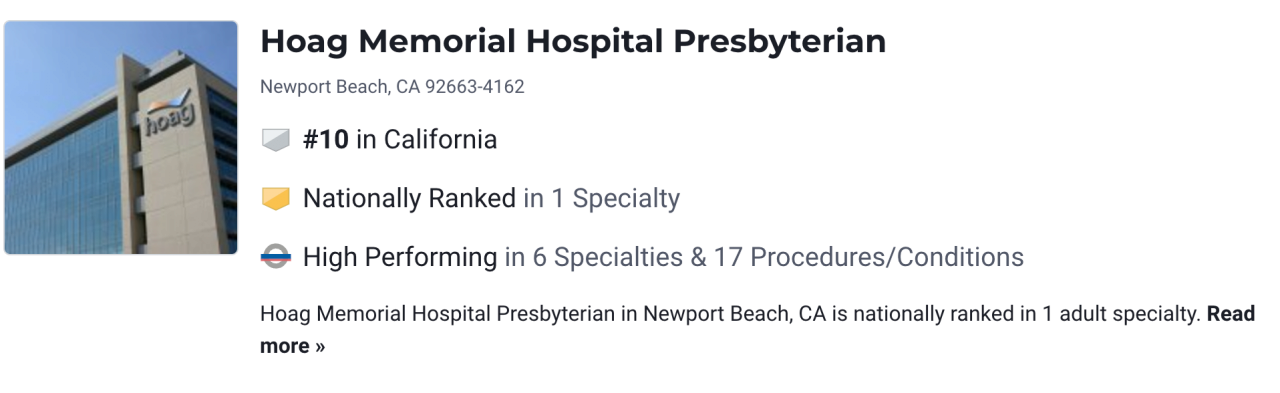Click the hospital description paragraph

click(757, 330)
